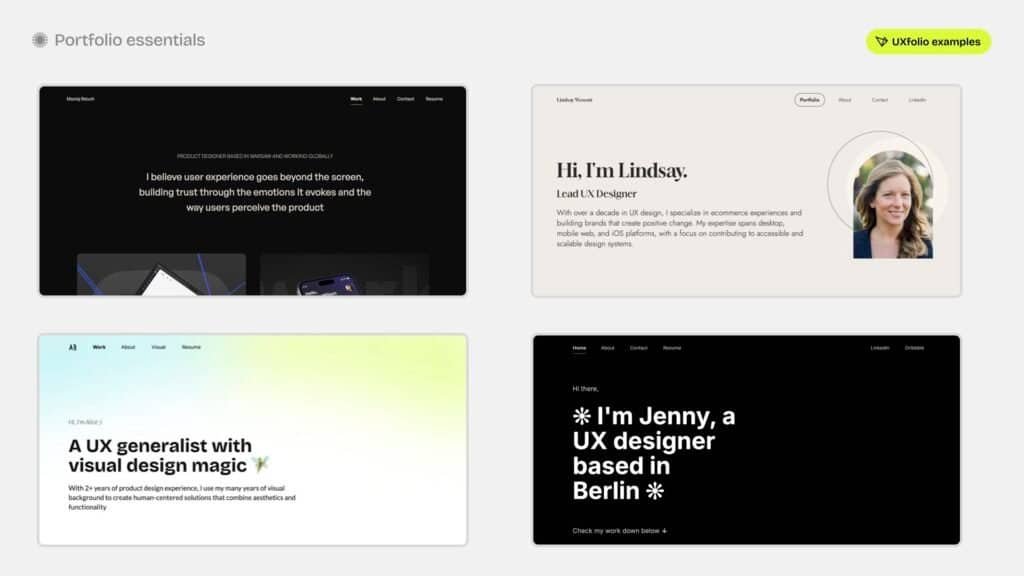Screen dimensions: 1024x576
Task: Click Home in Jenny's portfolio navigation
Action: point(579,348)
